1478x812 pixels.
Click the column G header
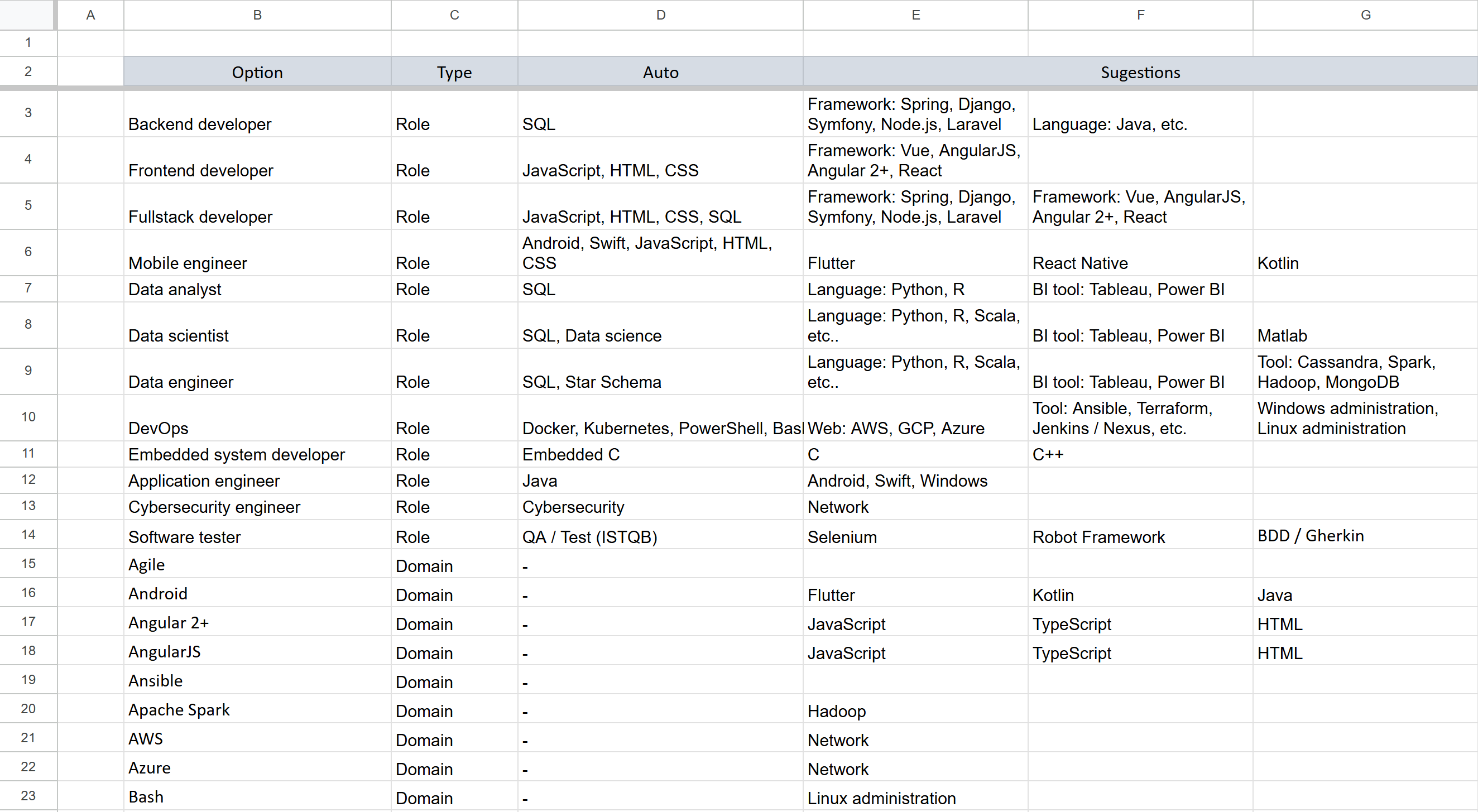1366,15
